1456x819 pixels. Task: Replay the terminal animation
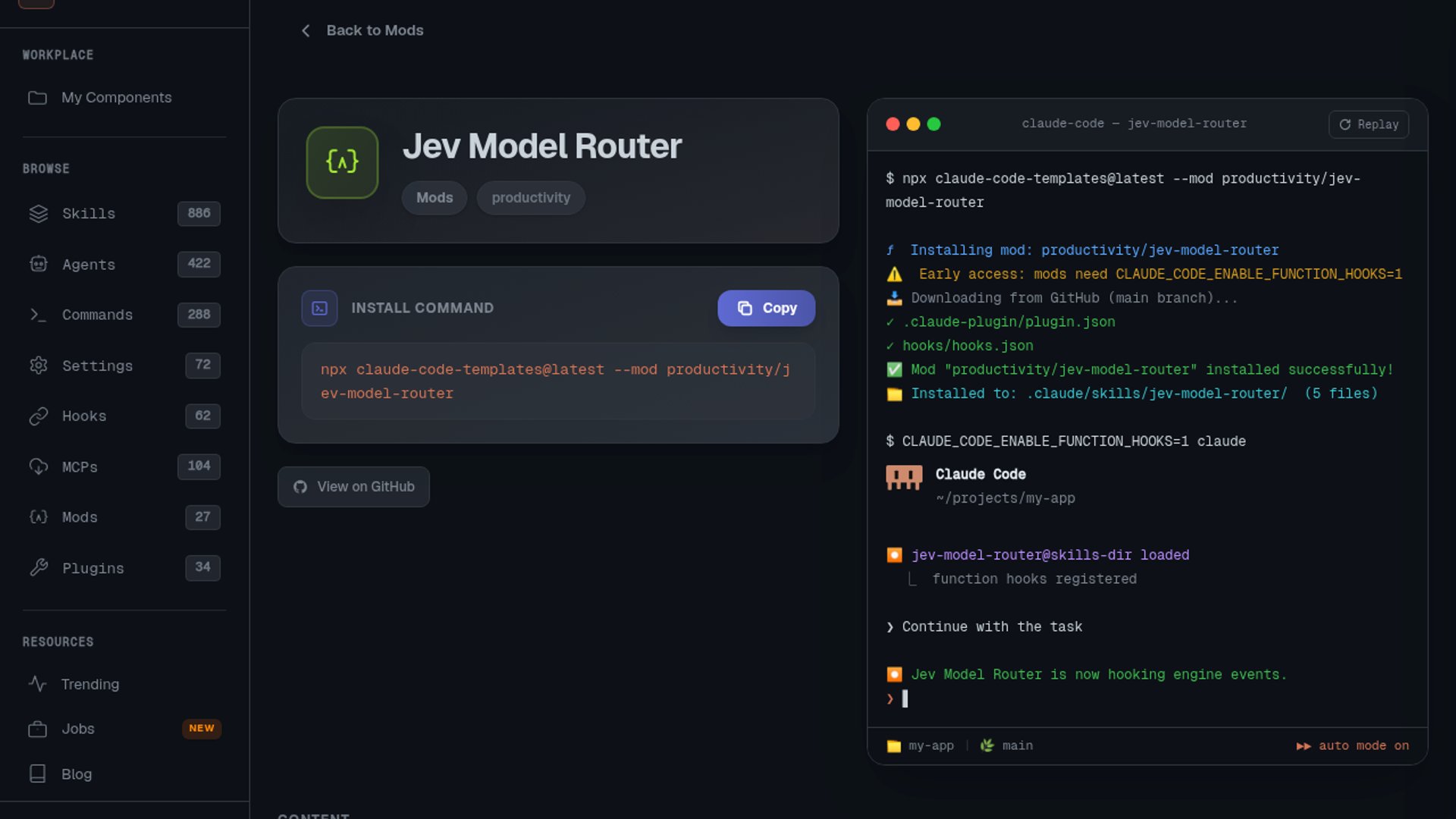click(1368, 124)
